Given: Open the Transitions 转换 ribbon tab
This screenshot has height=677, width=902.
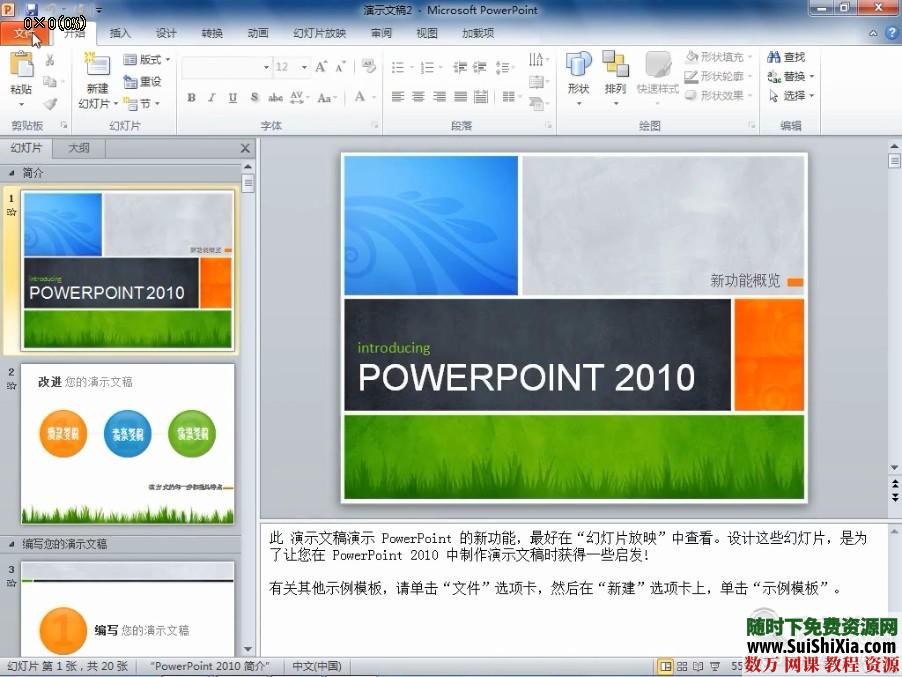Looking at the screenshot, I should 212,33.
